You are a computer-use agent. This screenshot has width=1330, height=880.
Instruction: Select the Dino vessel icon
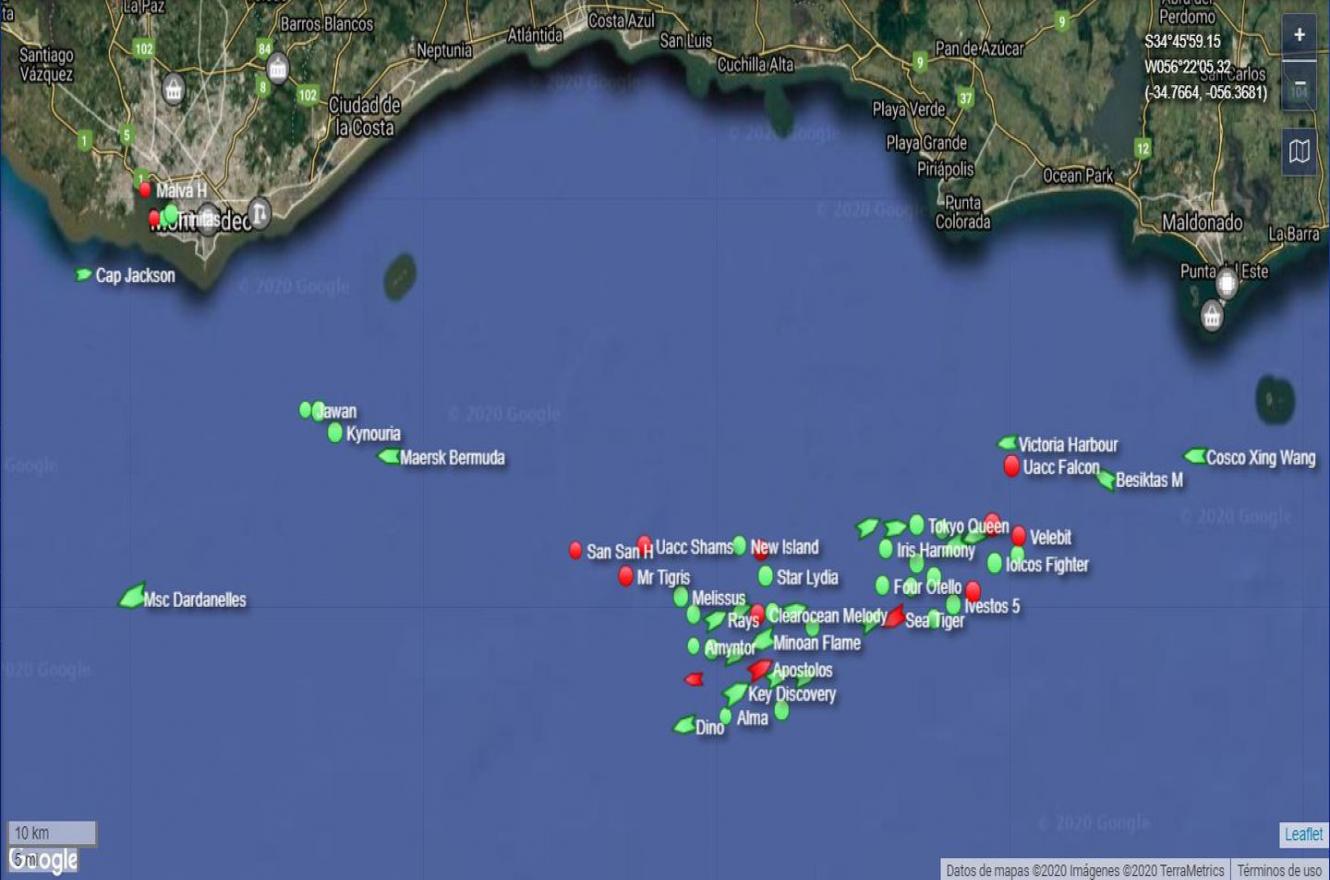point(684,725)
